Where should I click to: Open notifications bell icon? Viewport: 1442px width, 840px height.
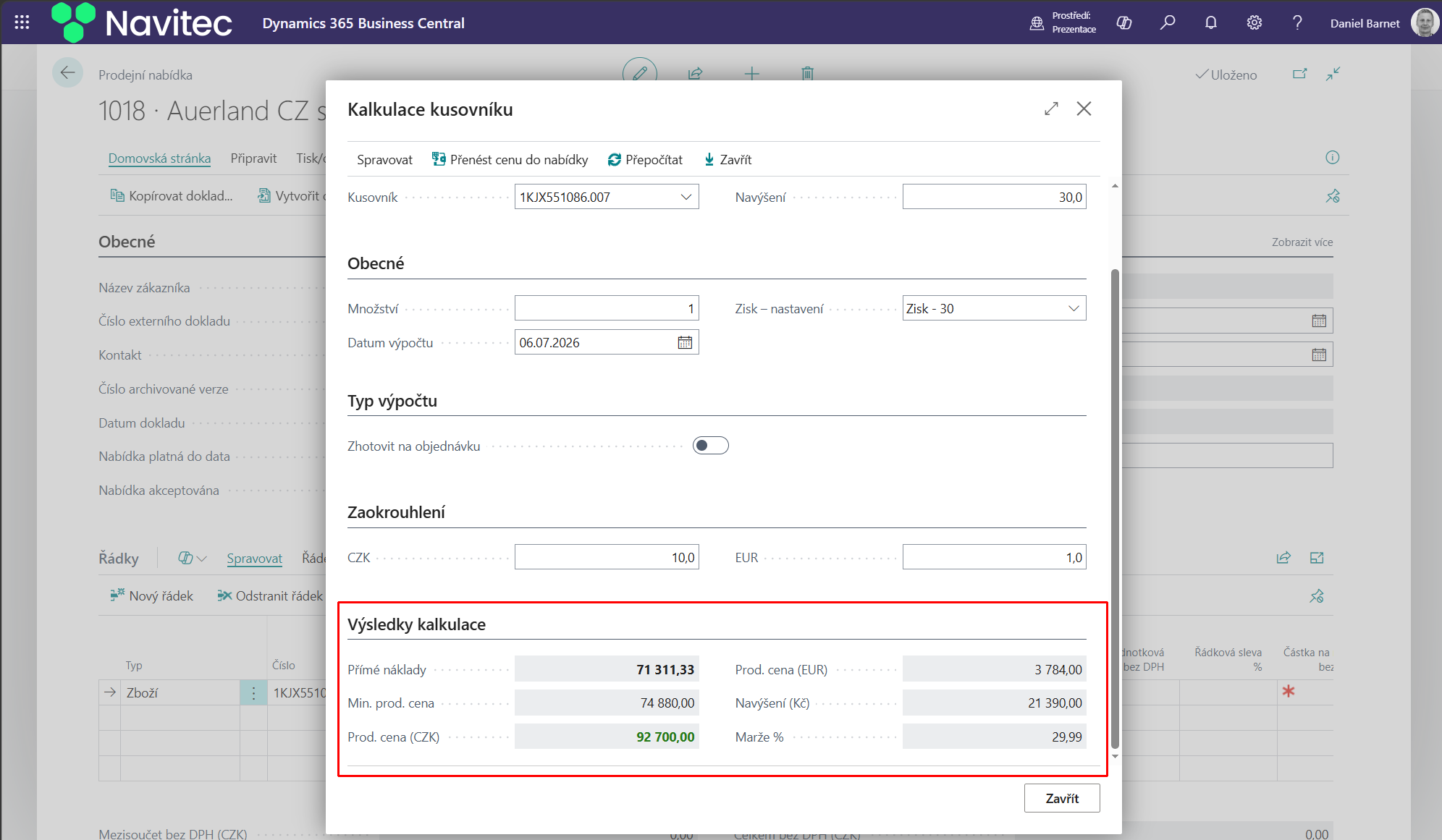pos(1210,22)
